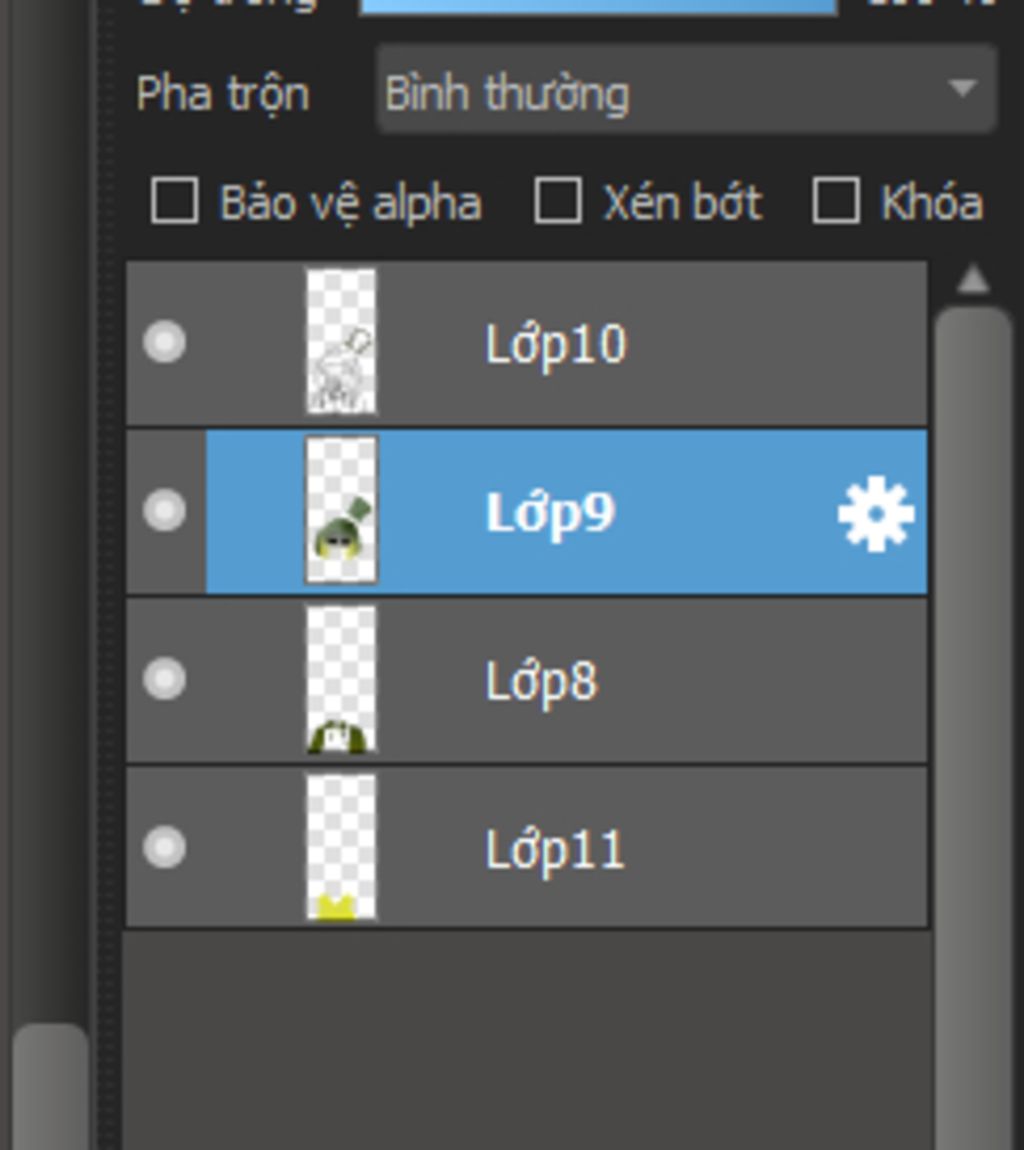Toggle visibility of the Lớp11 layer
Screen dimensions: 1024x1150
164,847
